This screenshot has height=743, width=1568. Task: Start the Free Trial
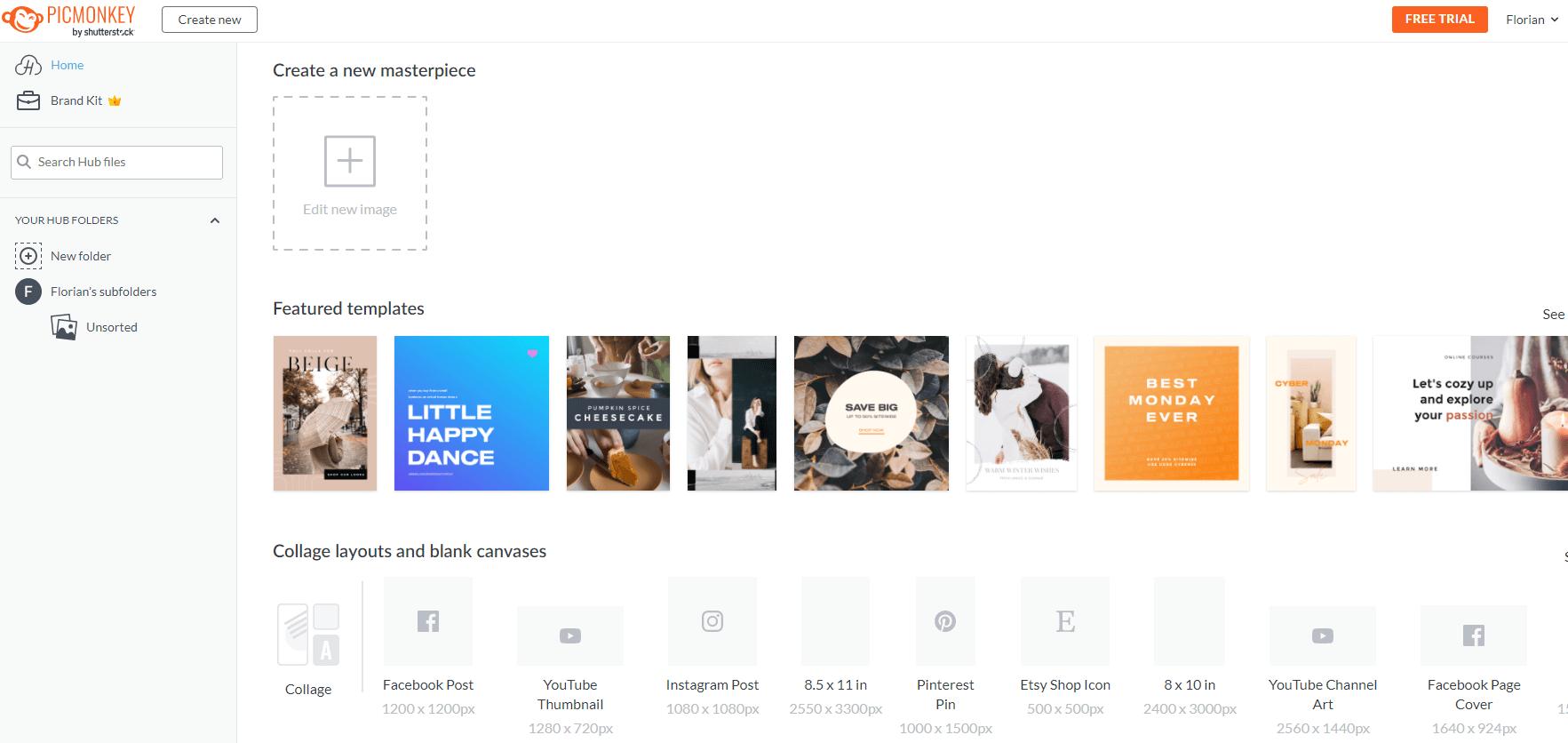pyautogui.click(x=1439, y=18)
